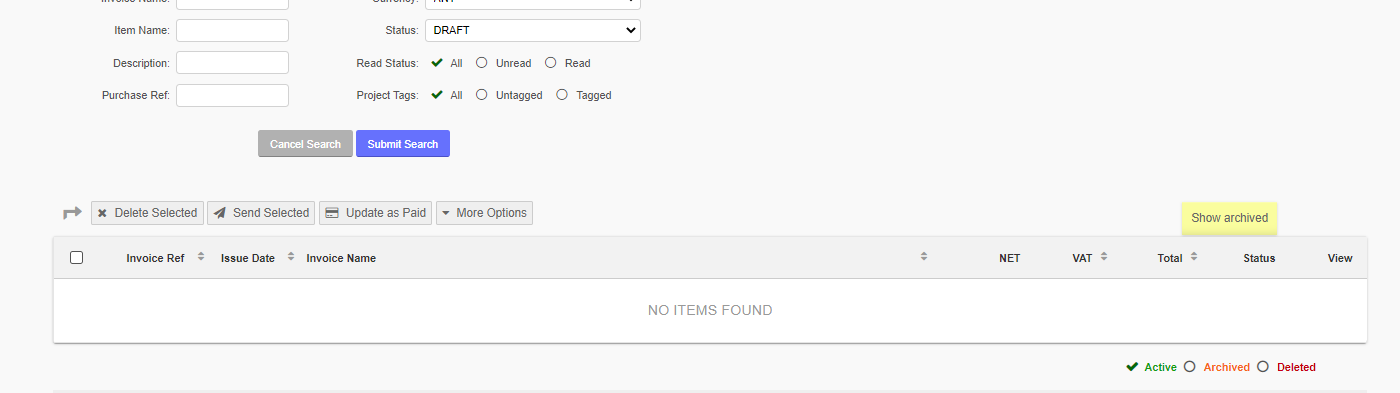
Task: Open the Status DRAFT dropdown
Action: click(533, 30)
